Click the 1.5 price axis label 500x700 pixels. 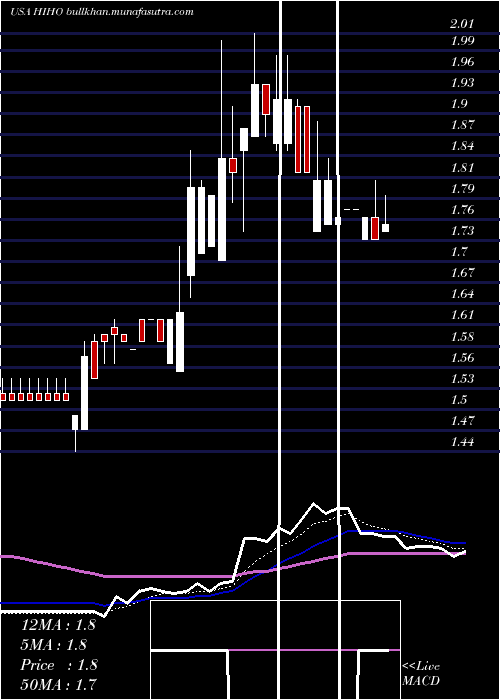(458, 400)
